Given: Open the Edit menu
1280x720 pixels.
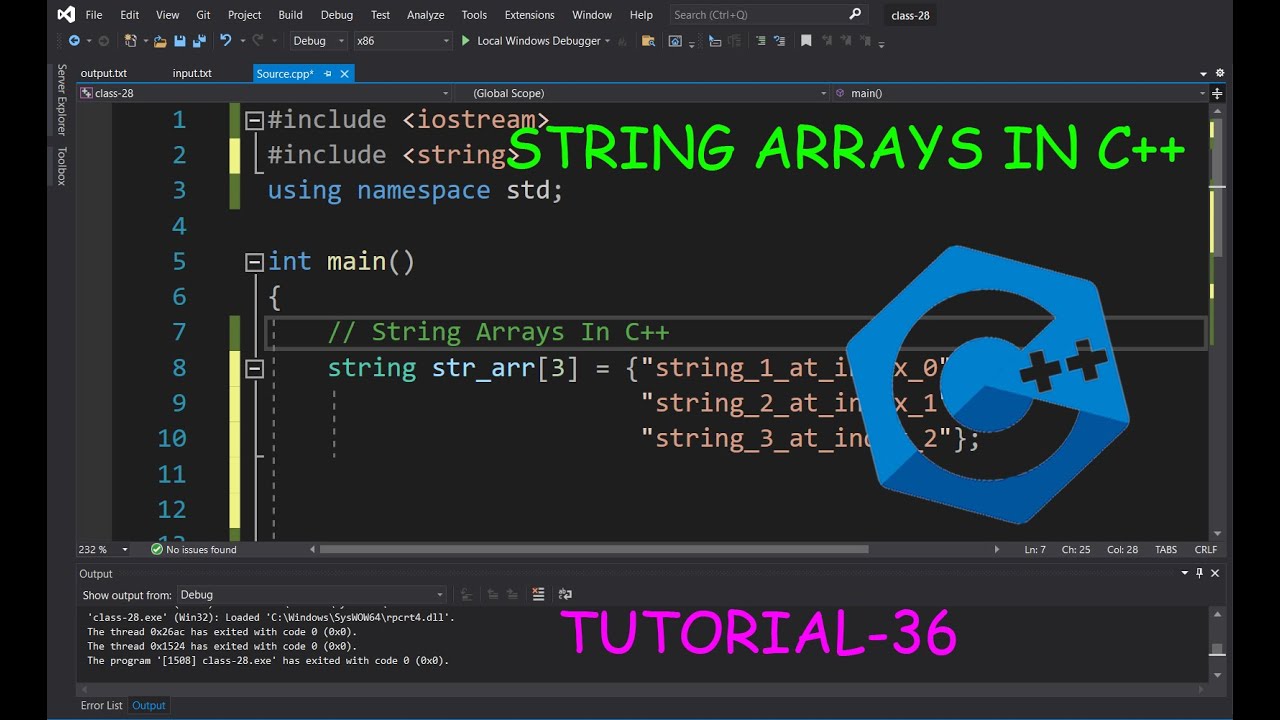Looking at the screenshot, I should tap(130, 15).
